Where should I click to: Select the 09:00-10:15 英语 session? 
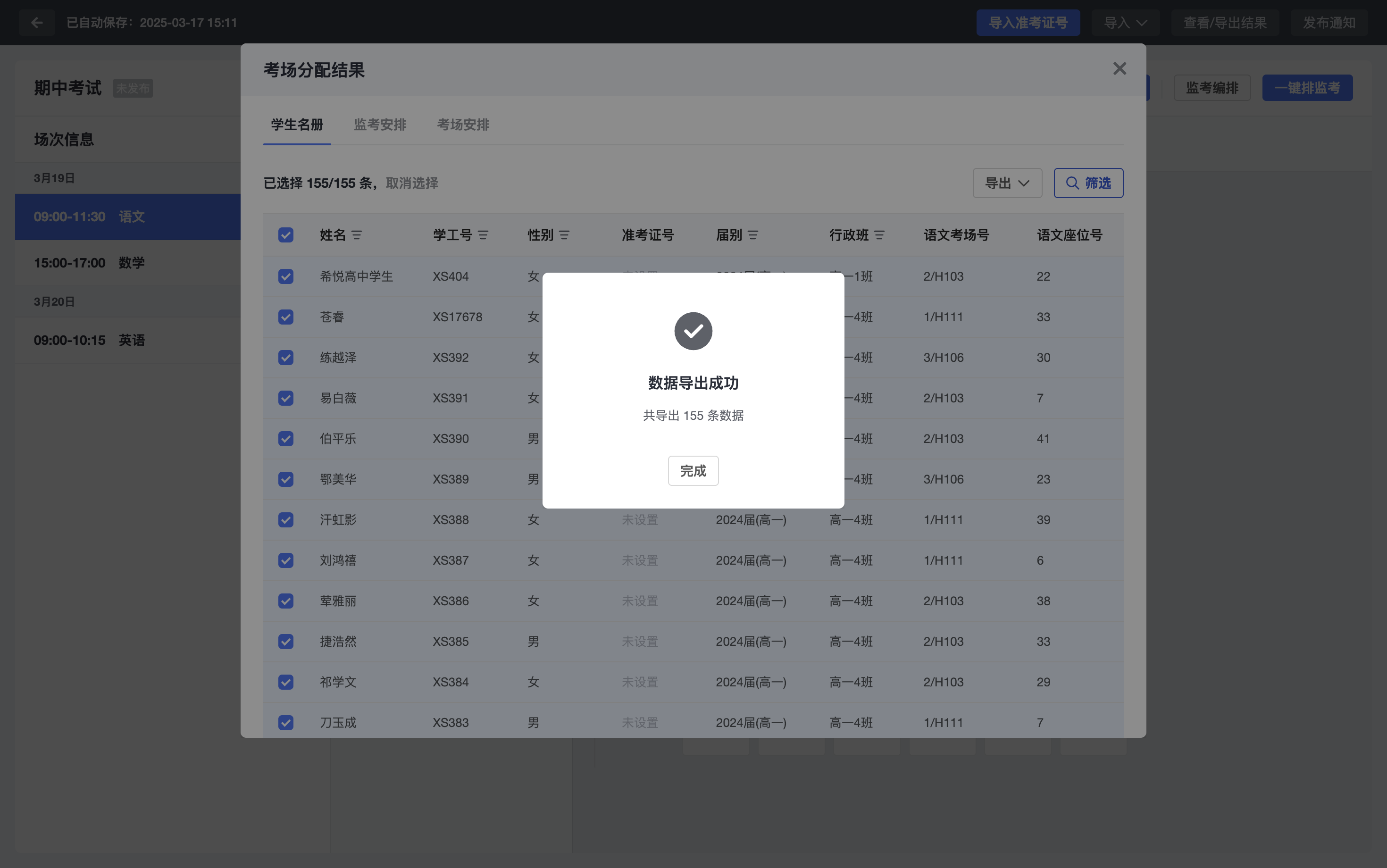click(127, 341)
